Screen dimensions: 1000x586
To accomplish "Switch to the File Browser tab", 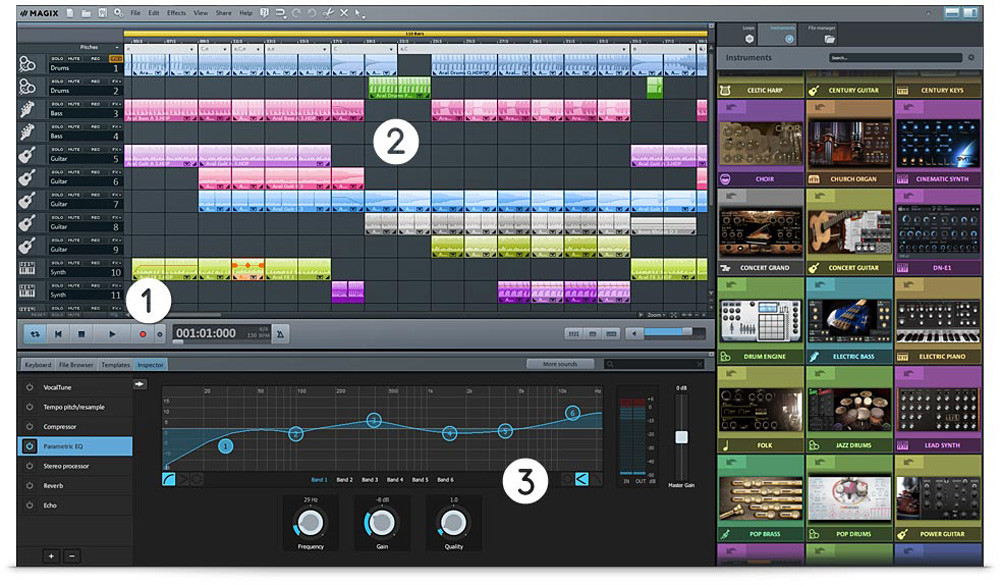I will (76, 365).
